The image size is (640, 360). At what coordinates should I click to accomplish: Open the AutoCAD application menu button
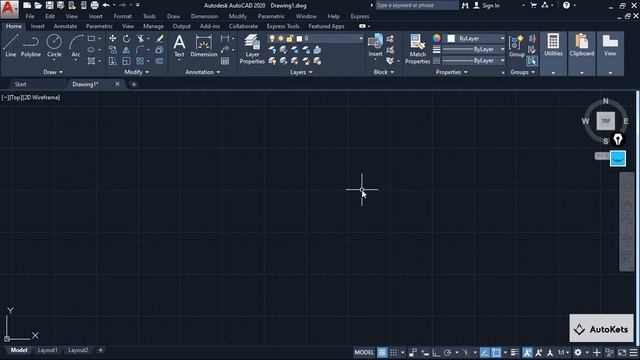tap(9, 9)
